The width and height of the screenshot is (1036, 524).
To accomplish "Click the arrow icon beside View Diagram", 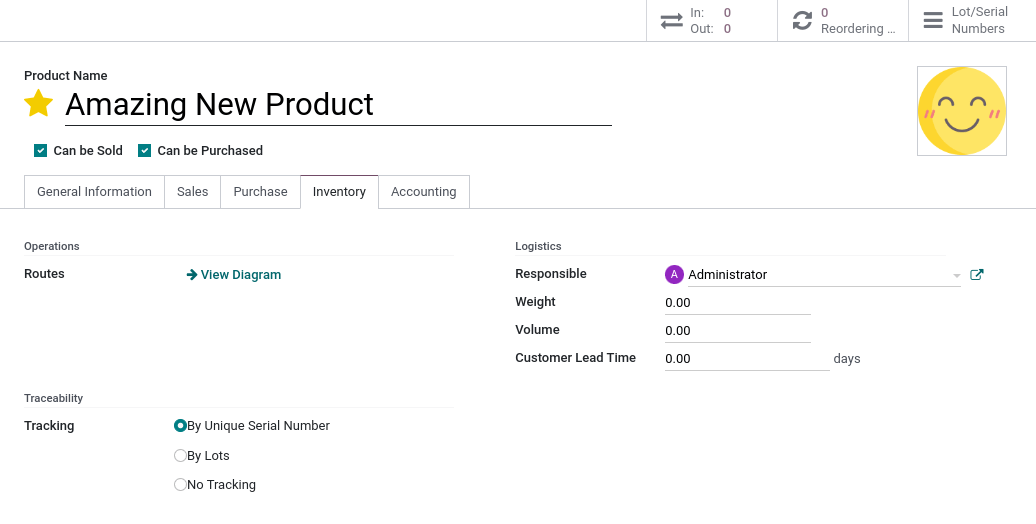I will 192,275.
